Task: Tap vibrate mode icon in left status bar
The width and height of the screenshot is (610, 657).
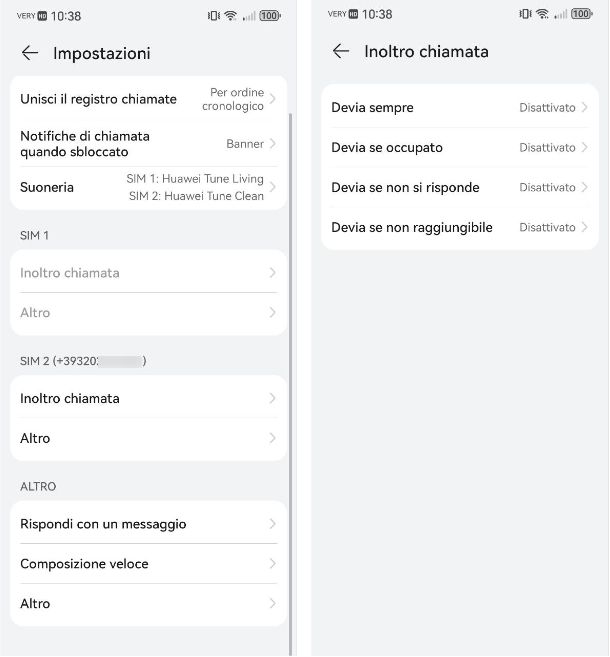Action: pos(213,16)
